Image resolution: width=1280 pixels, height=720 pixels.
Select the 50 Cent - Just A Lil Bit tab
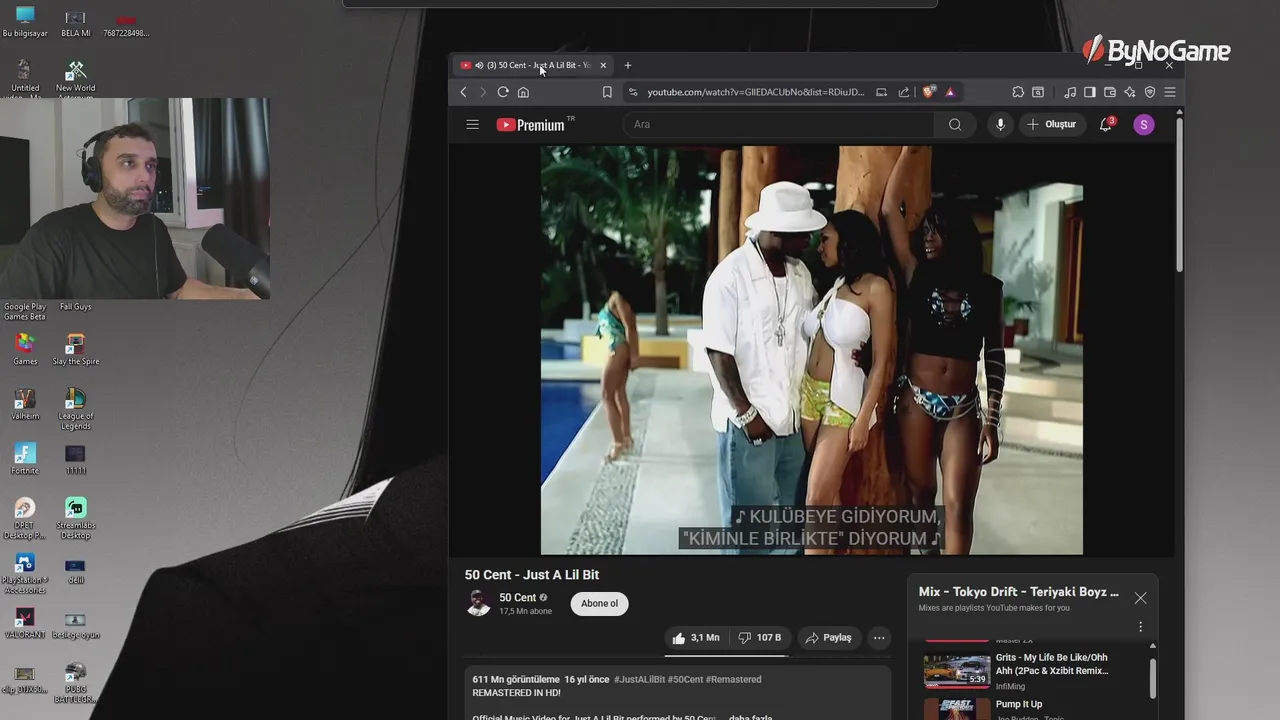pos(534,65)
